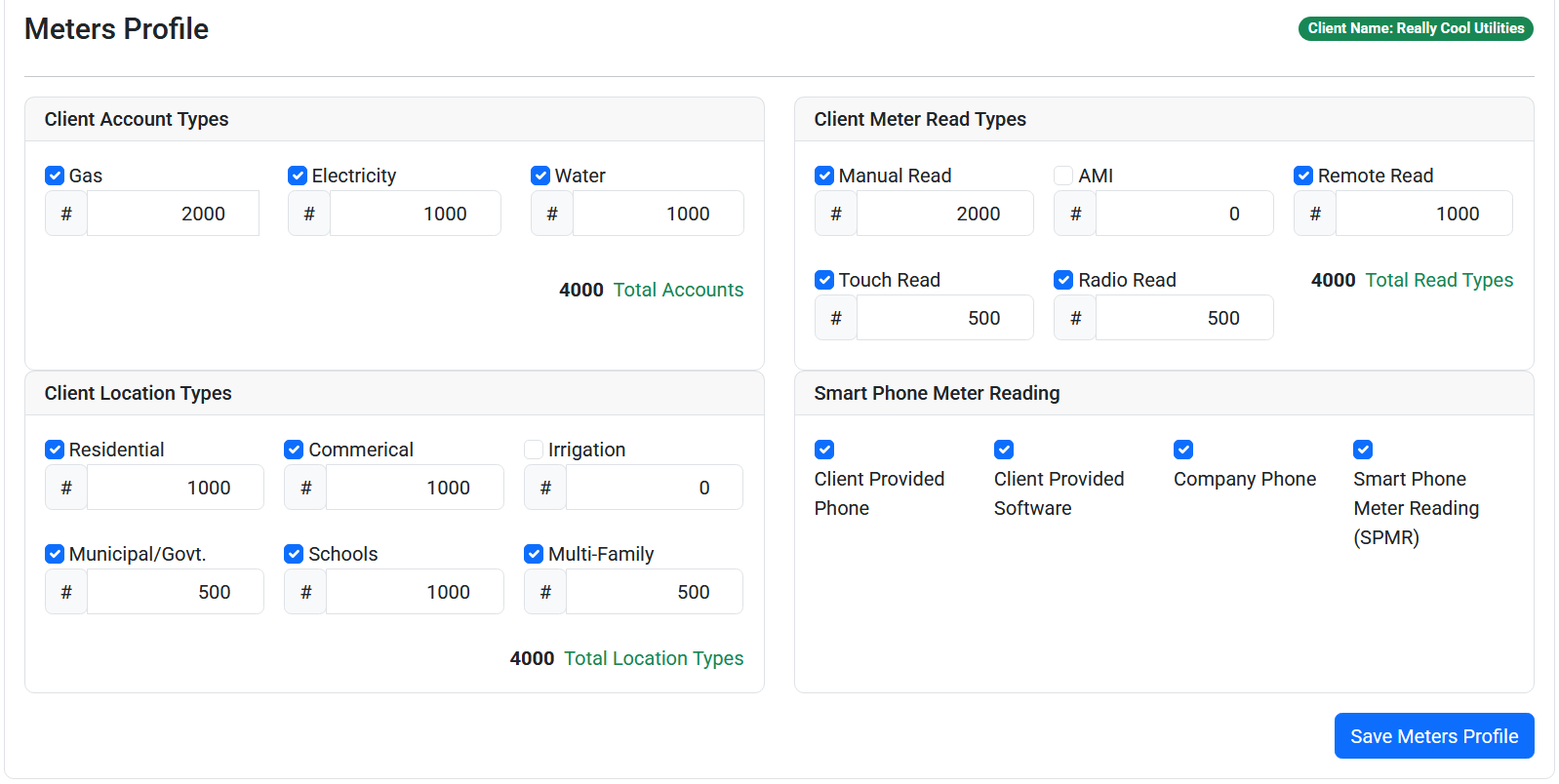Uncheck the Schools location checkbox
Image resolution: width=1559 pixels, height=784 pixels.
[x=294, y=554]
